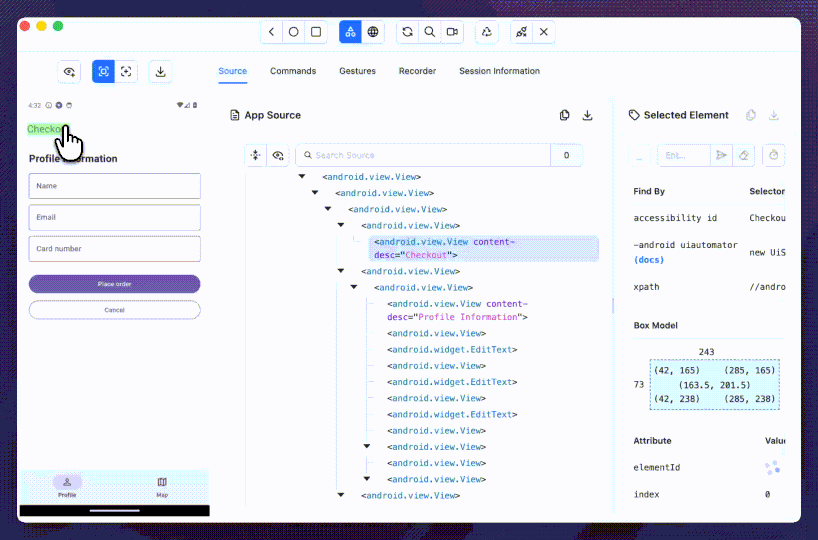818x540 pixels.
Task: Download the device screenshot
Action: tap(160, 71)
